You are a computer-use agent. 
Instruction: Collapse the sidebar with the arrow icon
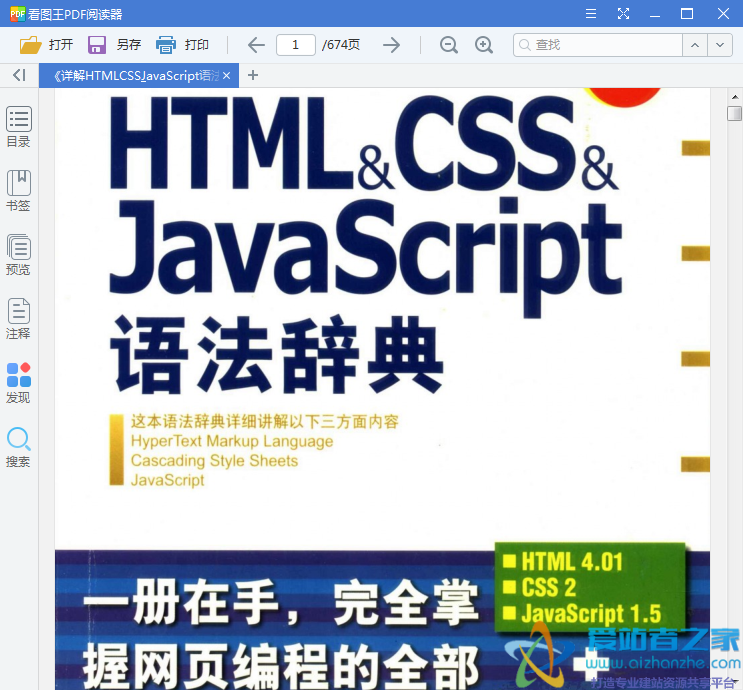pyautogui.click(x=19, y=75)
